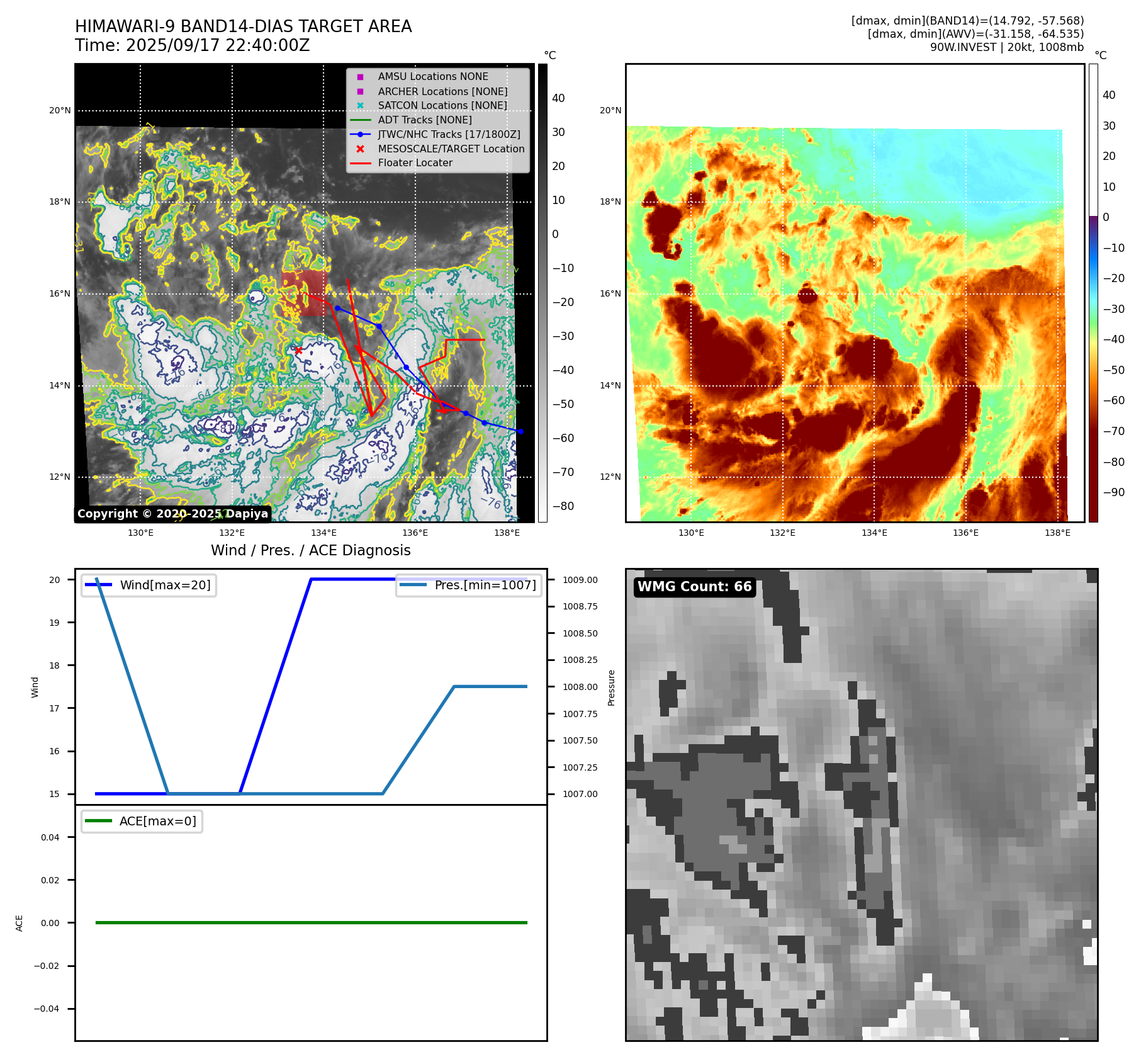Click the green ADT Tracks legend line
The image size is (1141, 1064).
coord(360,120)
